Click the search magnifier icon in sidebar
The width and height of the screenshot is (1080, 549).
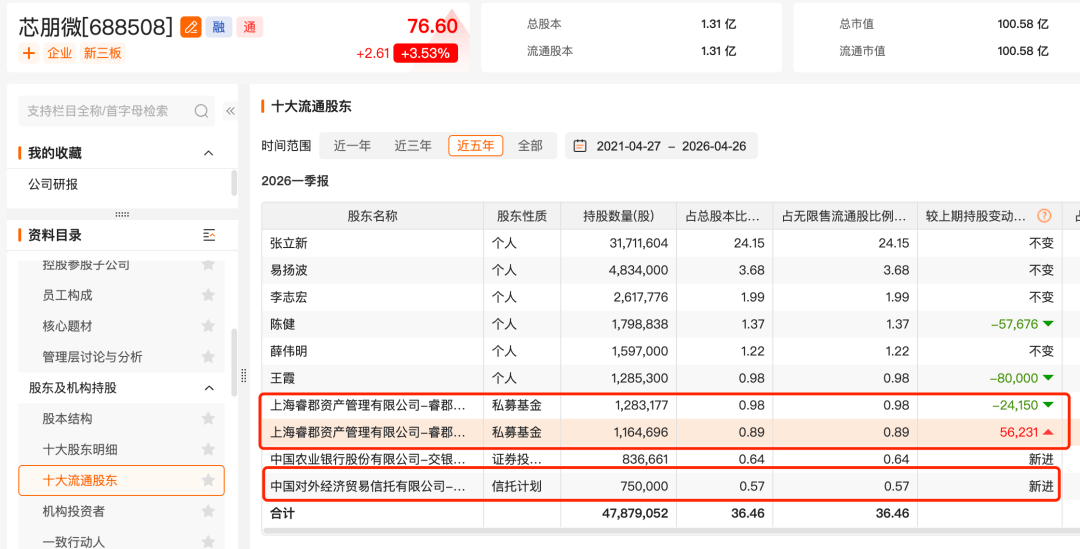click(201, 111)
